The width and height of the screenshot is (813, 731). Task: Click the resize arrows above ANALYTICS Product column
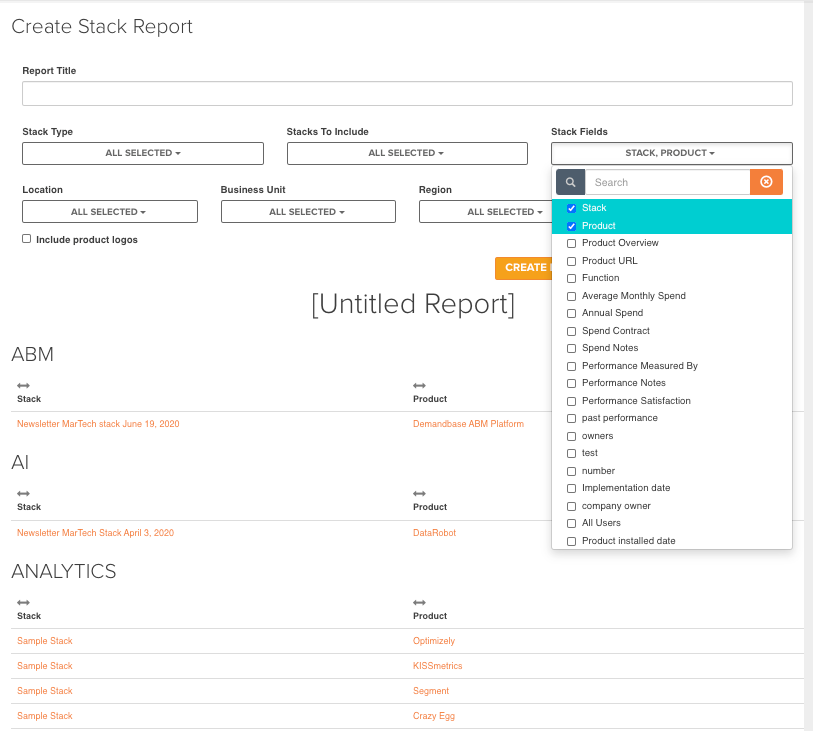pos(419,602)
